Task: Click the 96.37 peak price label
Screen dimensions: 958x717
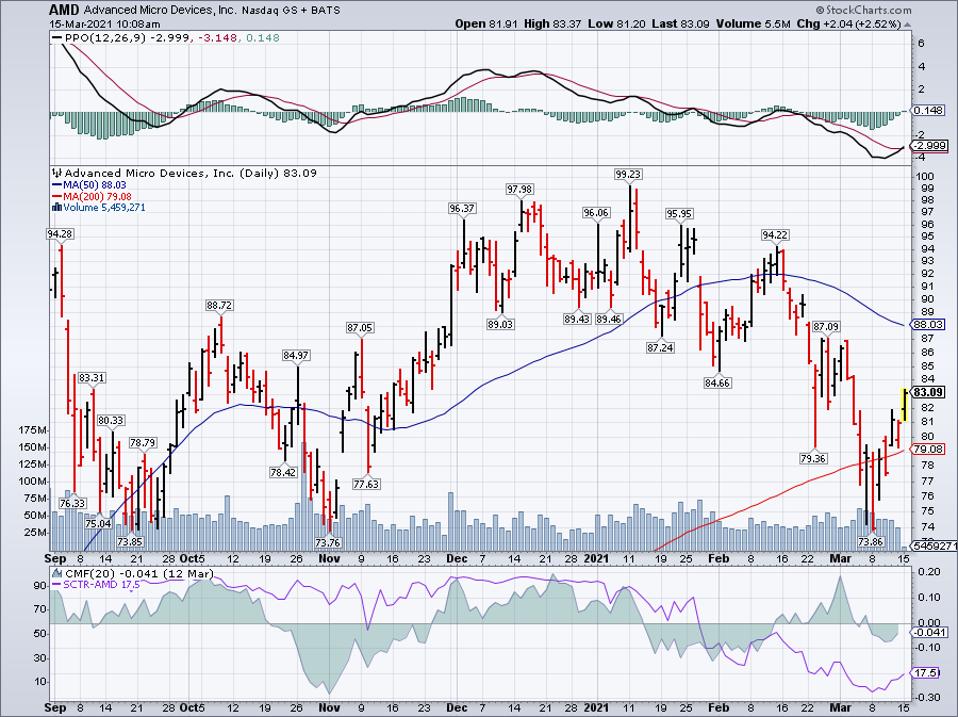Action: pos(462,208)
